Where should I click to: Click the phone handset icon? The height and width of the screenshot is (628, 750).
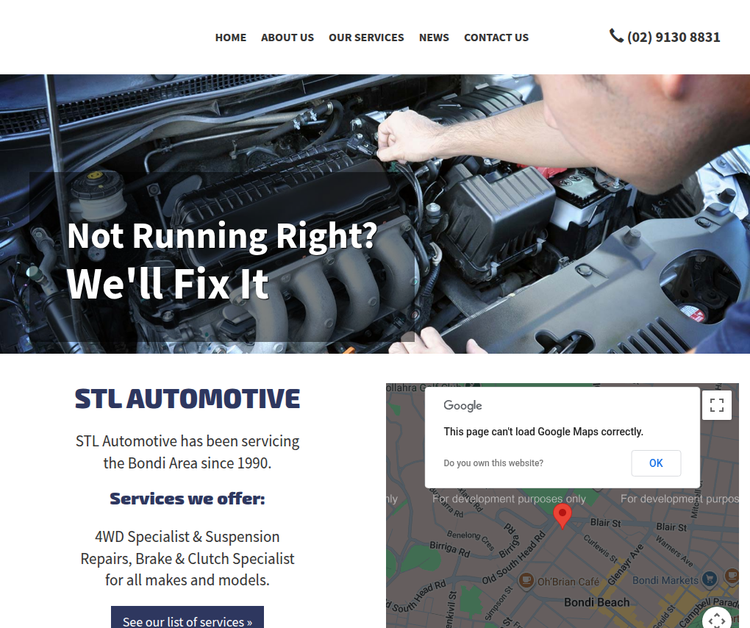click(616, 36)
